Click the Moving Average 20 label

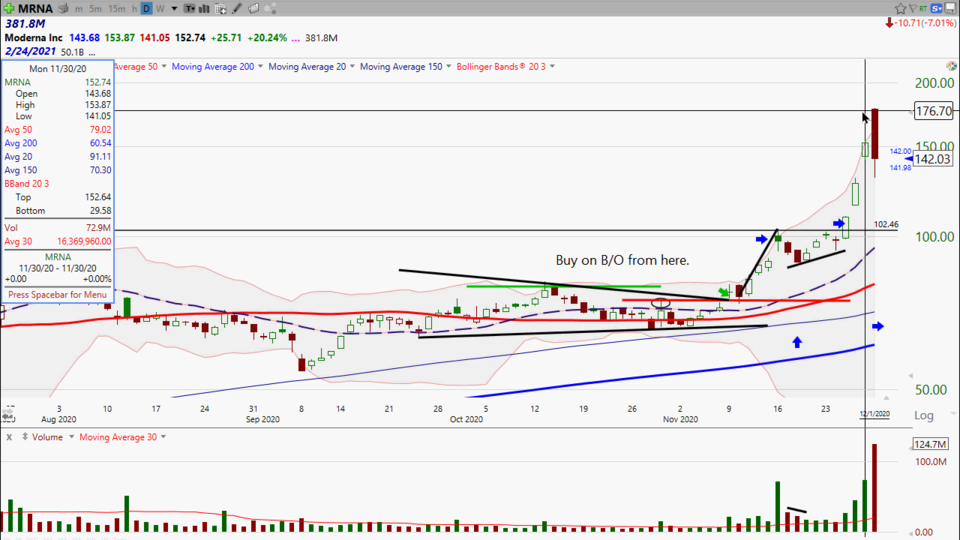click(307, 66)
